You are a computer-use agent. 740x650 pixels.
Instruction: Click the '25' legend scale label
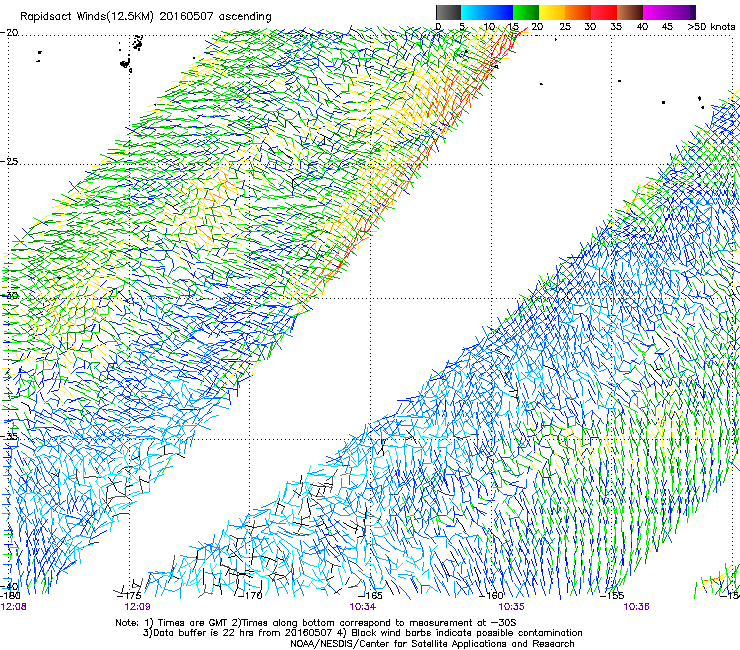pos(564,27)
